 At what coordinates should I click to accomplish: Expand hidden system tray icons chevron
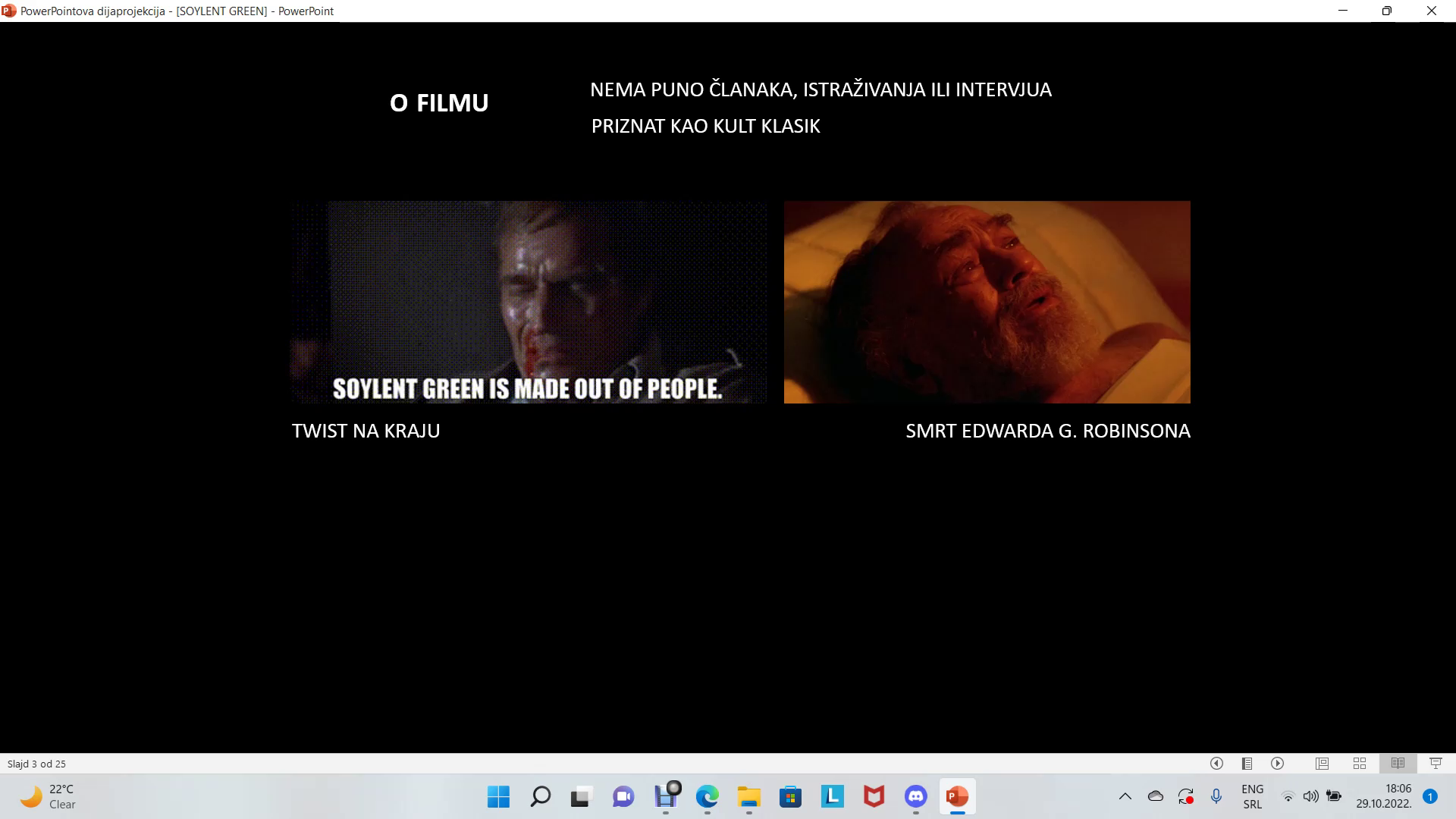(x=1125, y=797)
